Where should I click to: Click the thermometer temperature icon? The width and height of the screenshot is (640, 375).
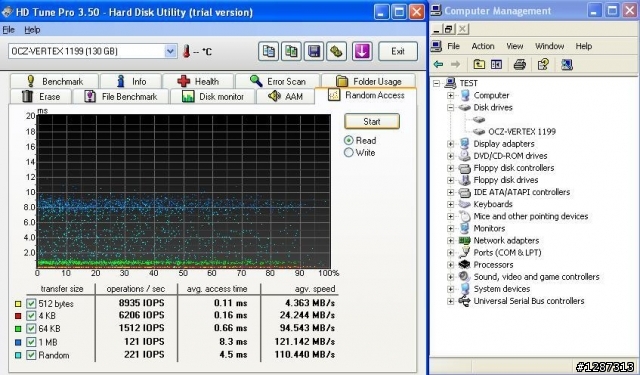point(187,51)
